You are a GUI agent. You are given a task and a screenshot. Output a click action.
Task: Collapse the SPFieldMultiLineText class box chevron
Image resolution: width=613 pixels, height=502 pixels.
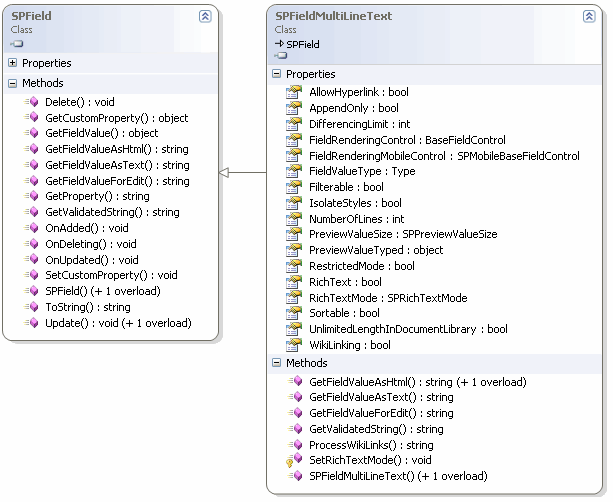(x=589, y=16)
